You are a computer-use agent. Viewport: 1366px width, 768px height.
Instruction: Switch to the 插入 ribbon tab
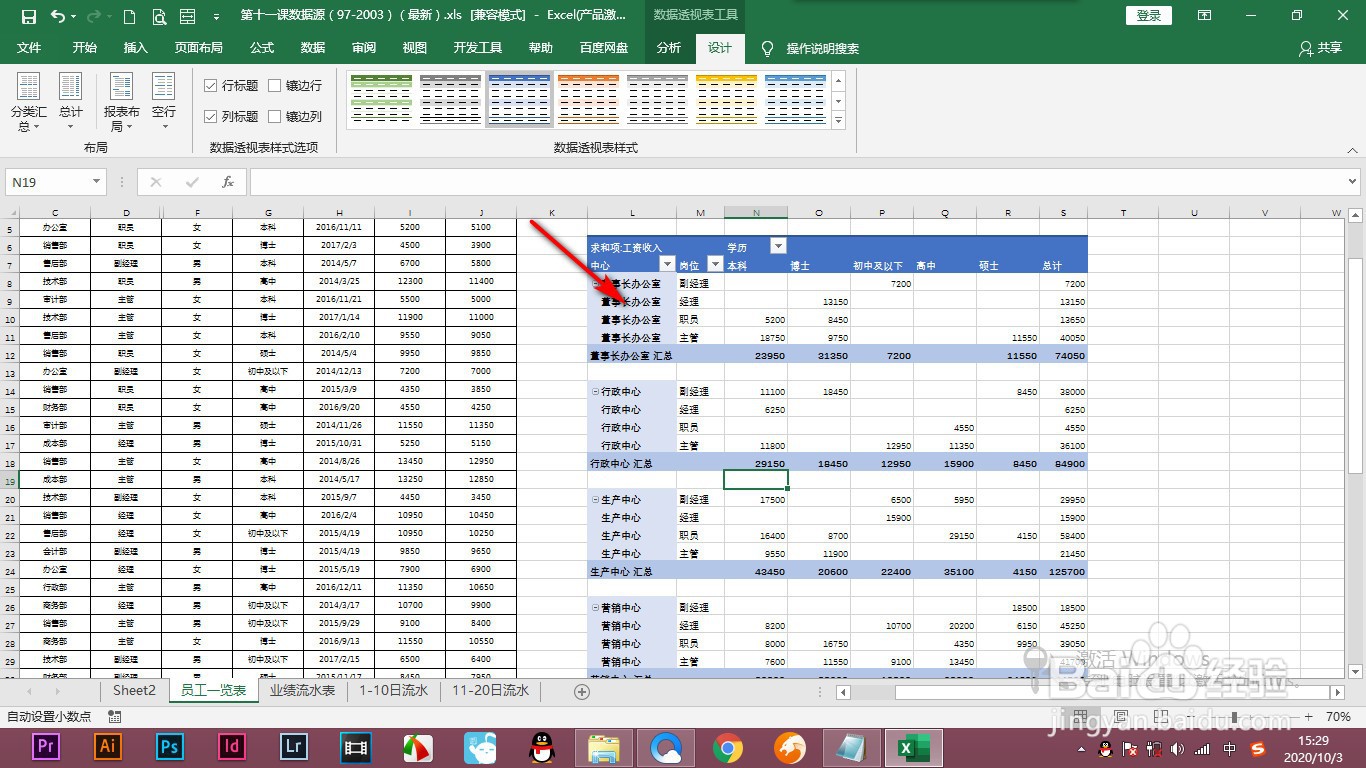tap(135, 48)
